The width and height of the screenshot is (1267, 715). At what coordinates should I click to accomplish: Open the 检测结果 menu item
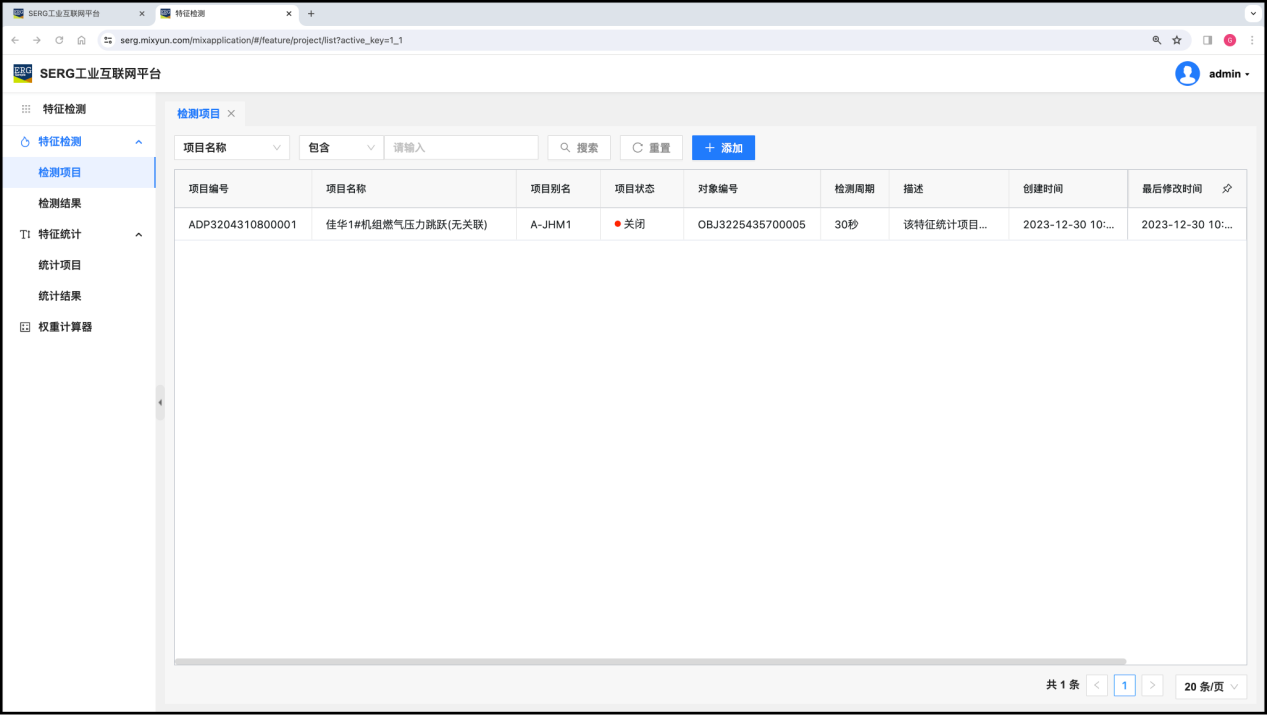[x=60, y=203]
